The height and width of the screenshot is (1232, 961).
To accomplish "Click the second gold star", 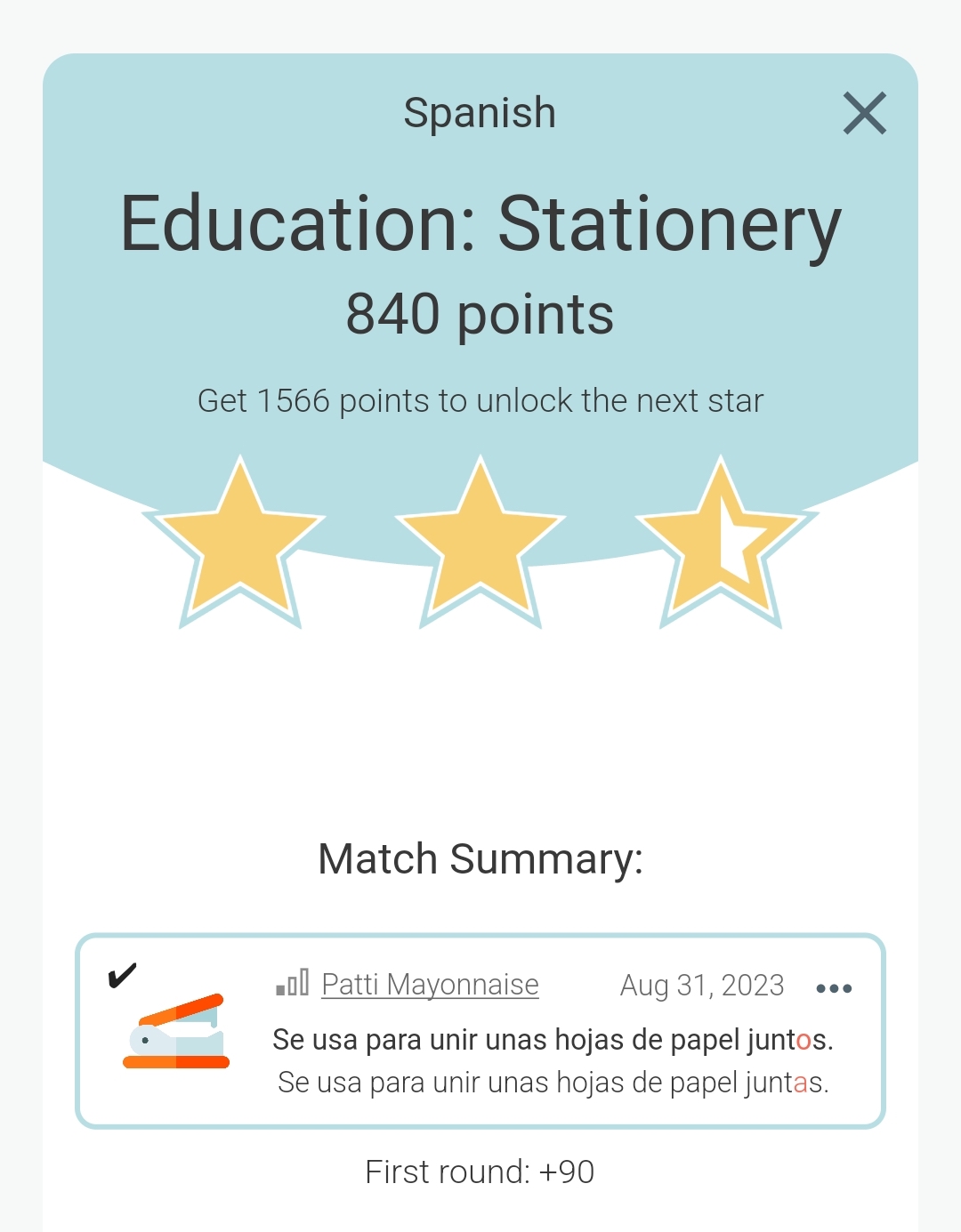I will pos(480,543).
